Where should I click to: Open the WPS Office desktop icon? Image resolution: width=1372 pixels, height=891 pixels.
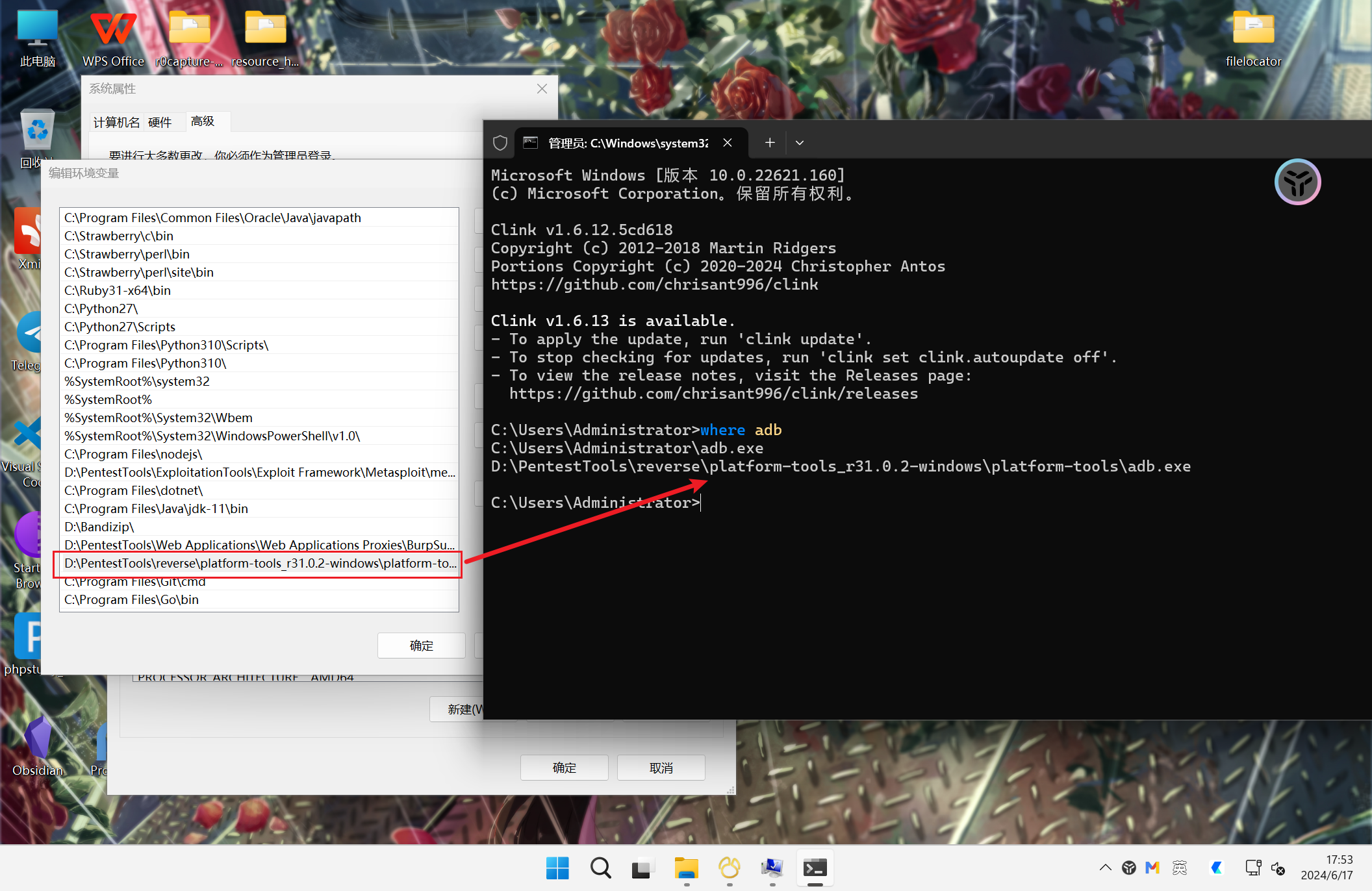(113, 38)
